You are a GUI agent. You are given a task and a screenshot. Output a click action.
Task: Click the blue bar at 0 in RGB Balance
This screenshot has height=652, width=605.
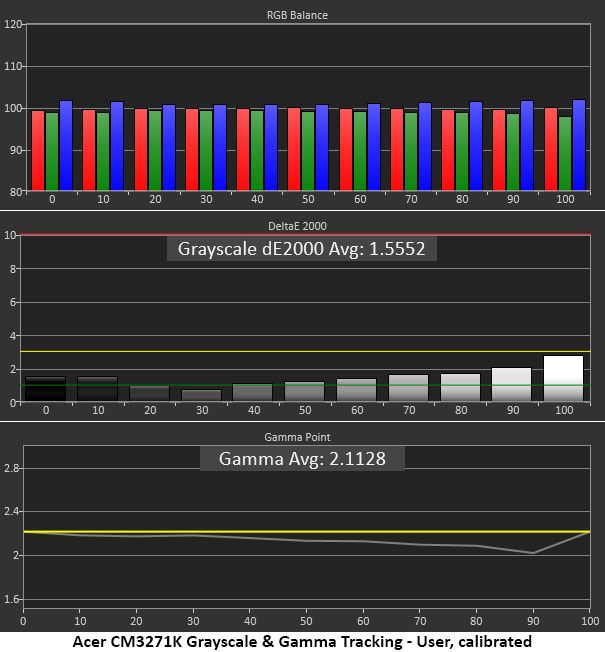pyautogui.click(x=66, y=146)
